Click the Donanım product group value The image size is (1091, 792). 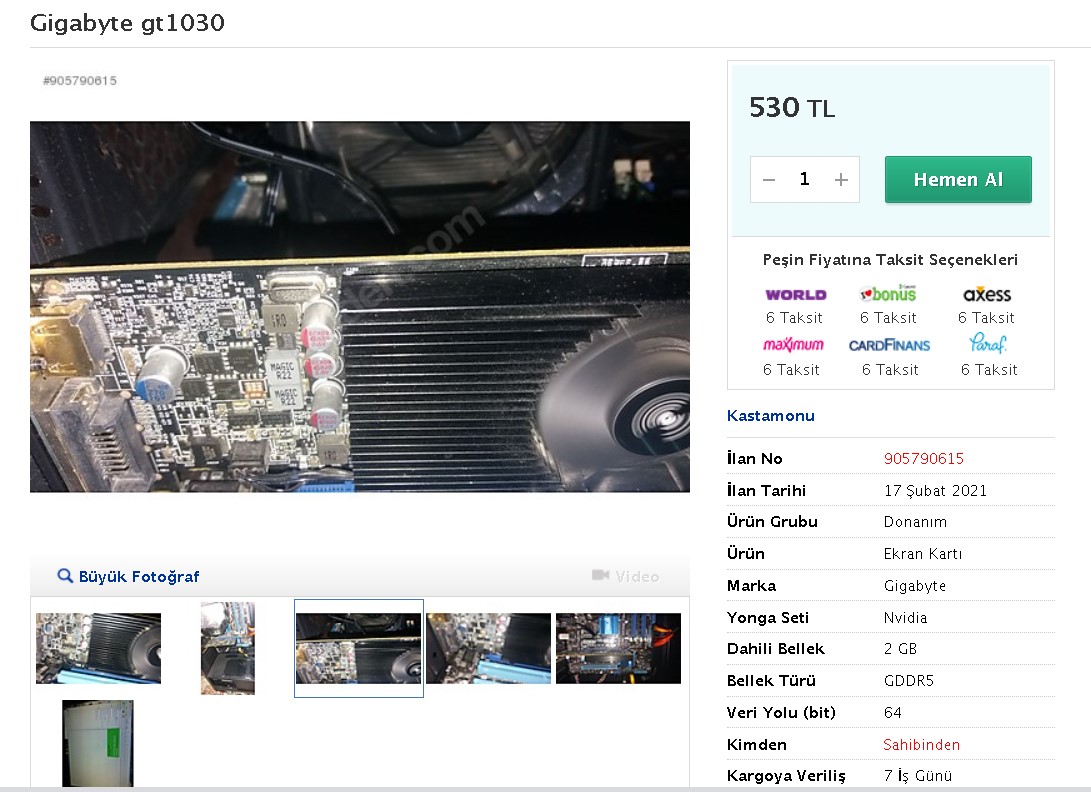(915, 522)
